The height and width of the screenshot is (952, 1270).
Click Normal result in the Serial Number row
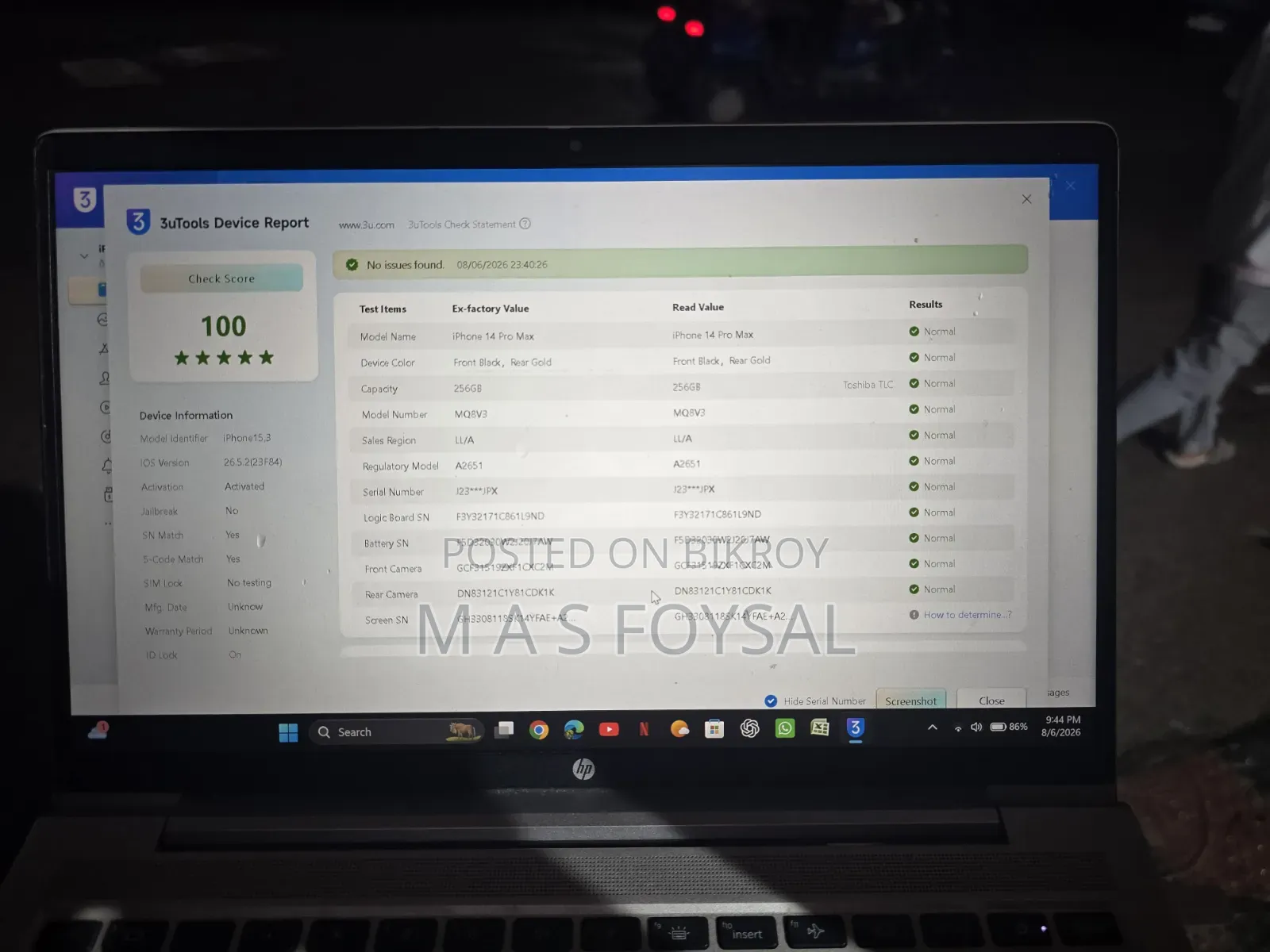[940, 487]
